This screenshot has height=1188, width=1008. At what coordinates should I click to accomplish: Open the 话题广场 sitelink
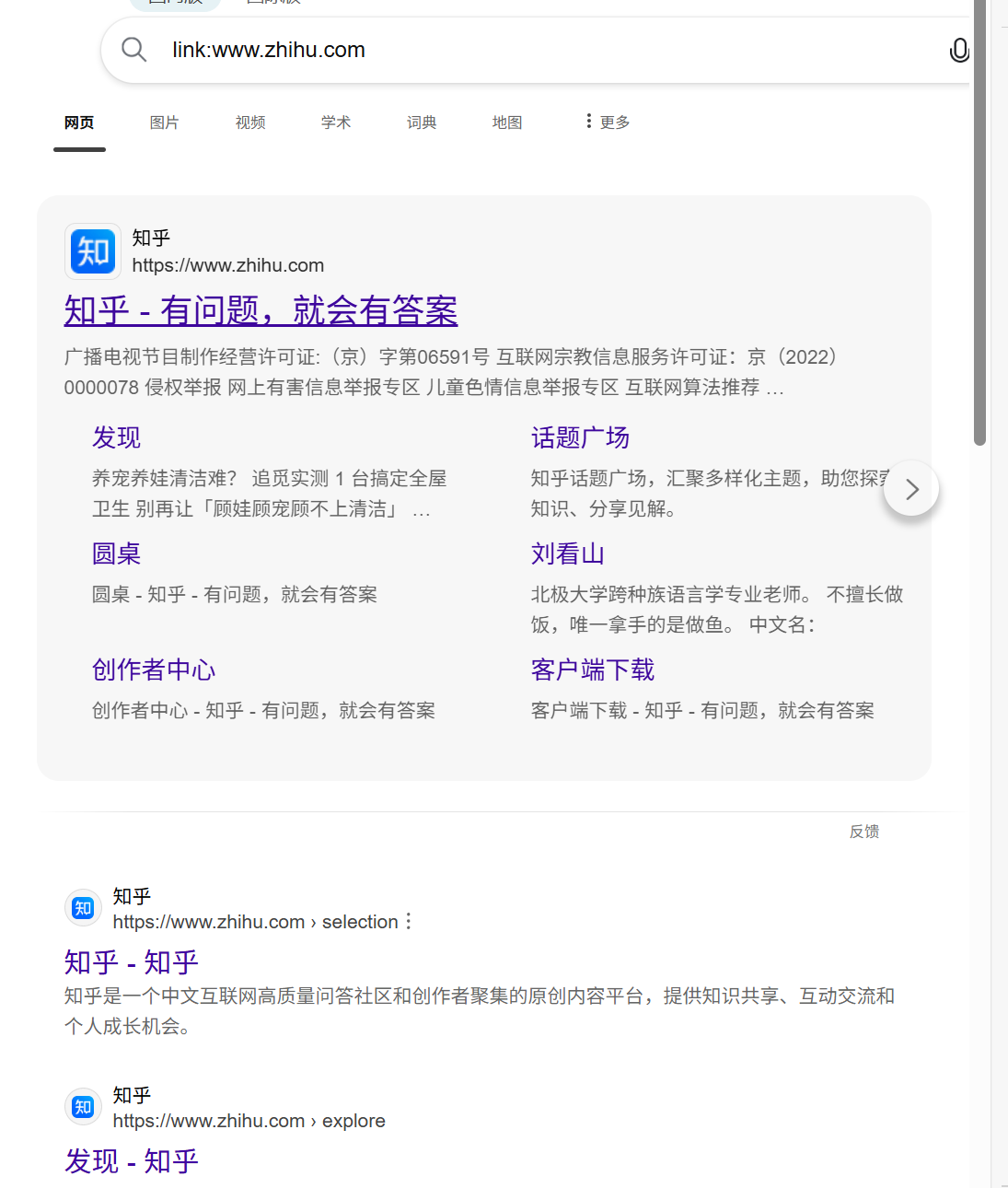tap(580, 437)
